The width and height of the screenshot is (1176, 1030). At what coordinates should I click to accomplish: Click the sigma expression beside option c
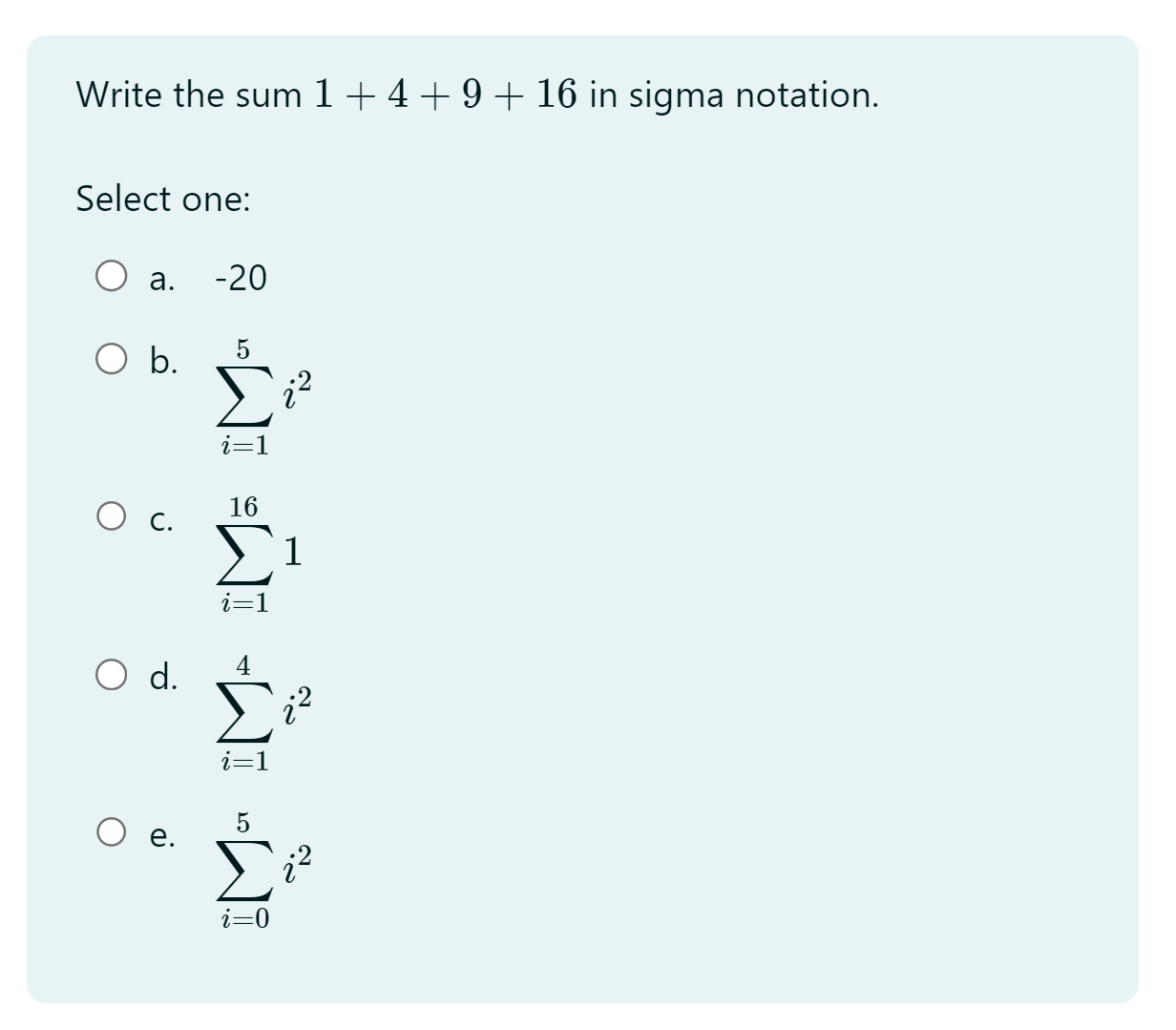258,552
